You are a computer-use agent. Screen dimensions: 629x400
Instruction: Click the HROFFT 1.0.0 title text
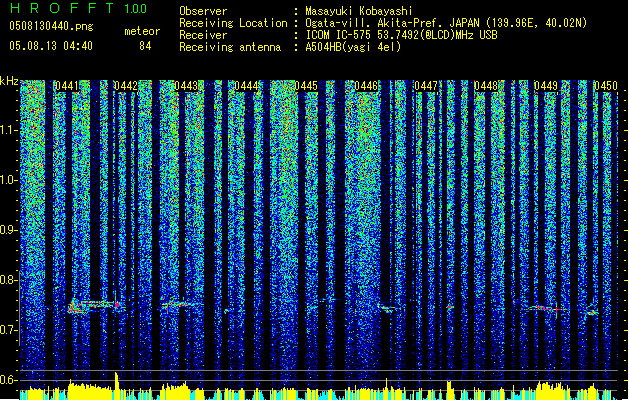79,8
